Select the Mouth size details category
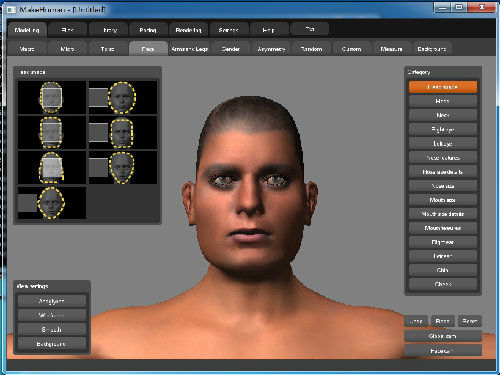The image size is (500, 375). [443, 214]
